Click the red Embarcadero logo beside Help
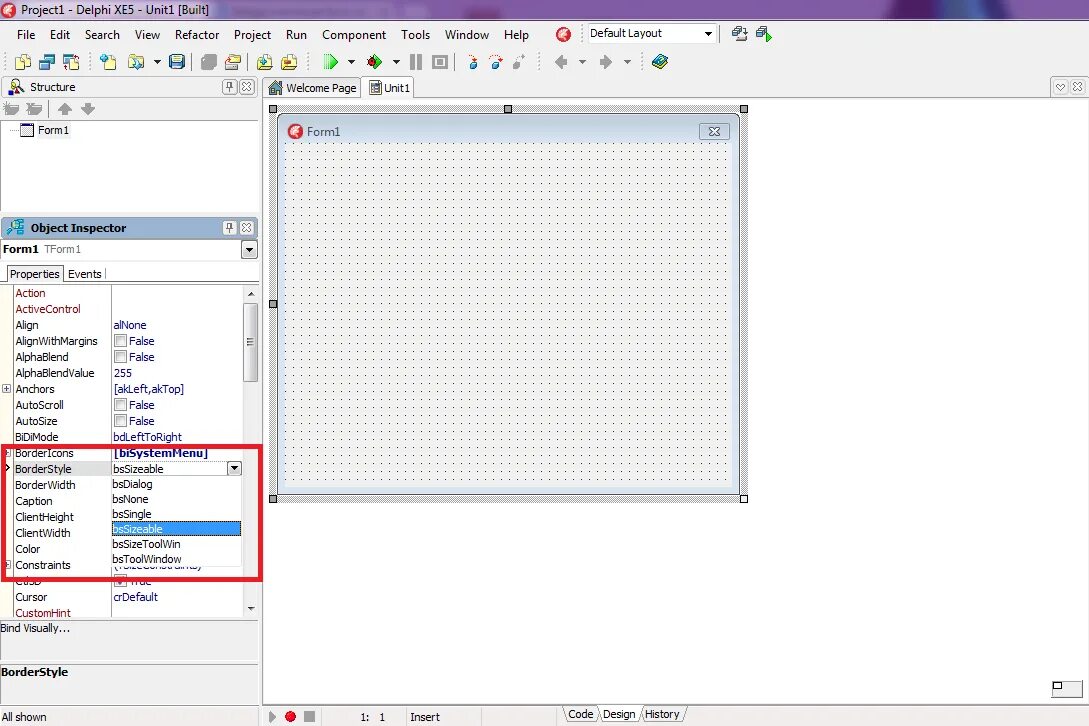This screenshot has width=1089, height=726. (563, 34)
